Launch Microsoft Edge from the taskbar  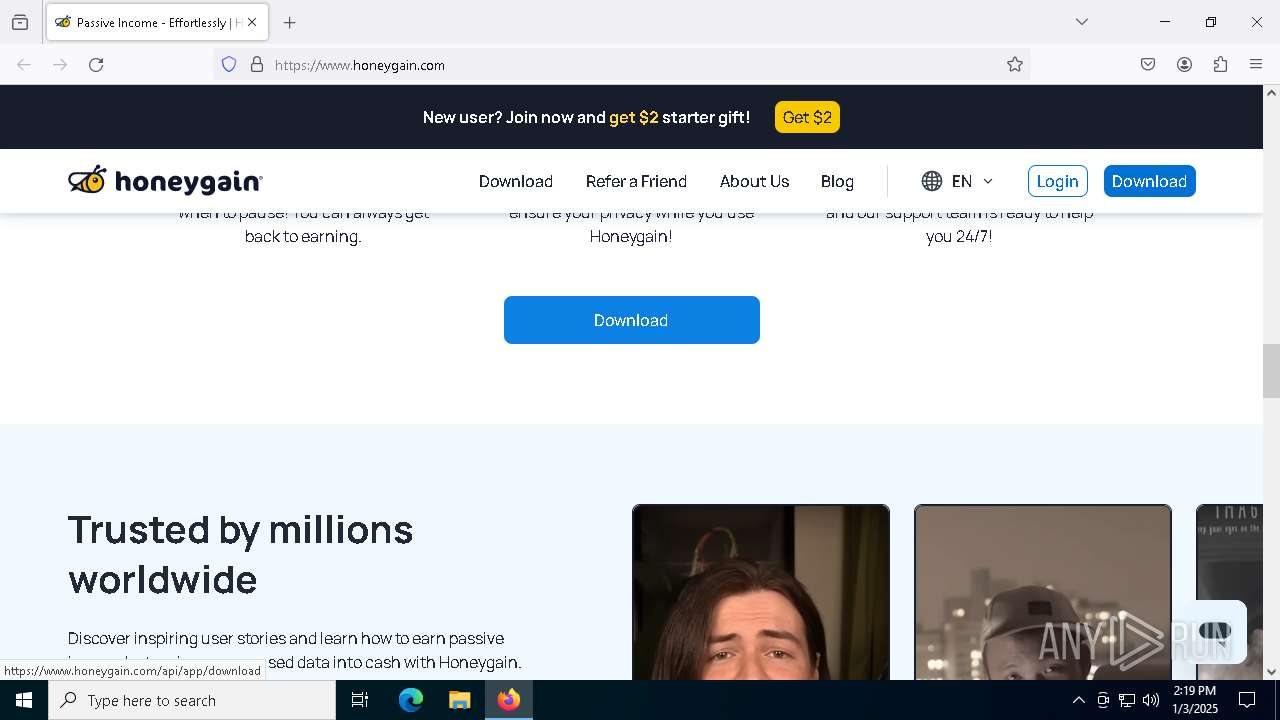click(x=411, y=700)
